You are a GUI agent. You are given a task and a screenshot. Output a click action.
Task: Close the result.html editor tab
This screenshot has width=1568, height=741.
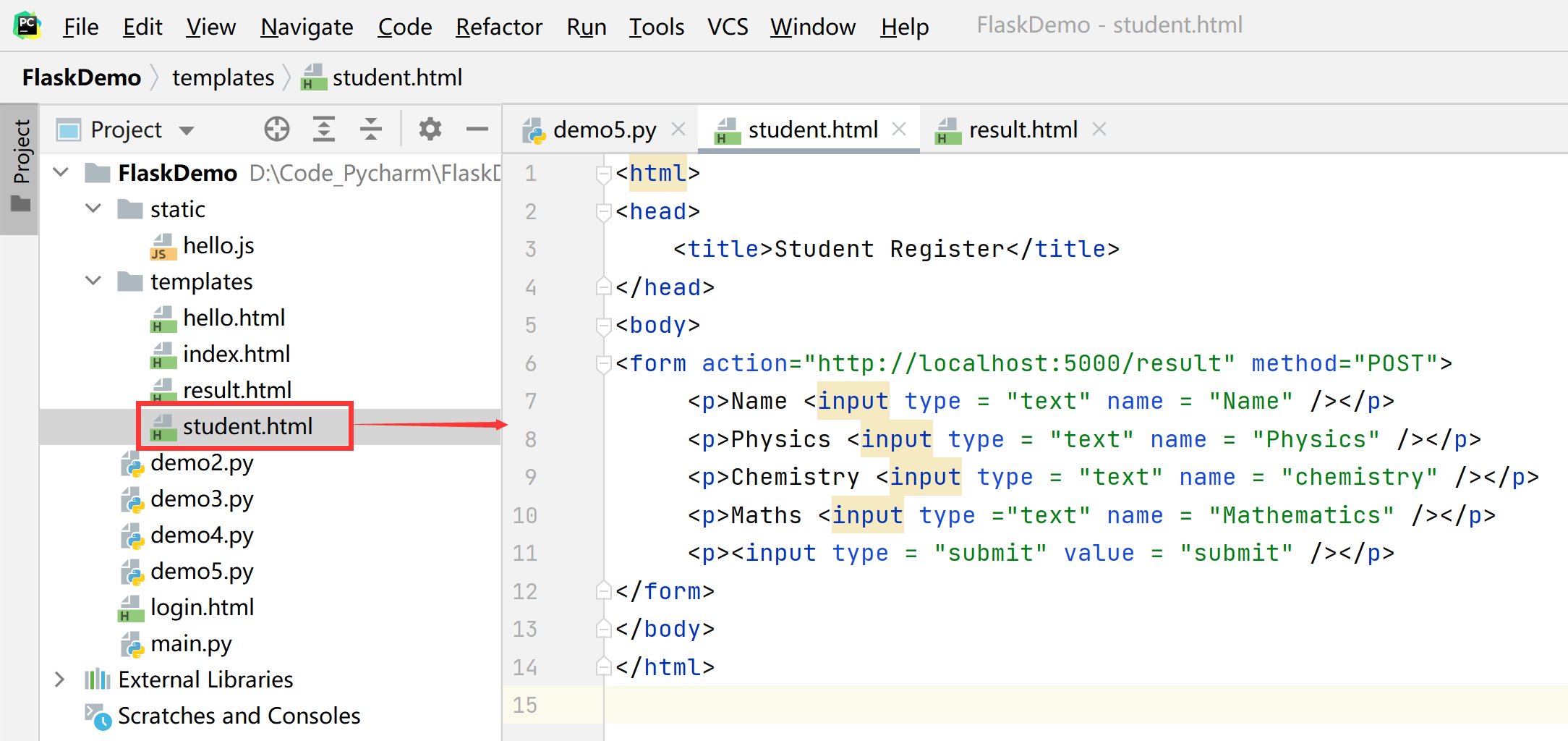click(1099, 130)
